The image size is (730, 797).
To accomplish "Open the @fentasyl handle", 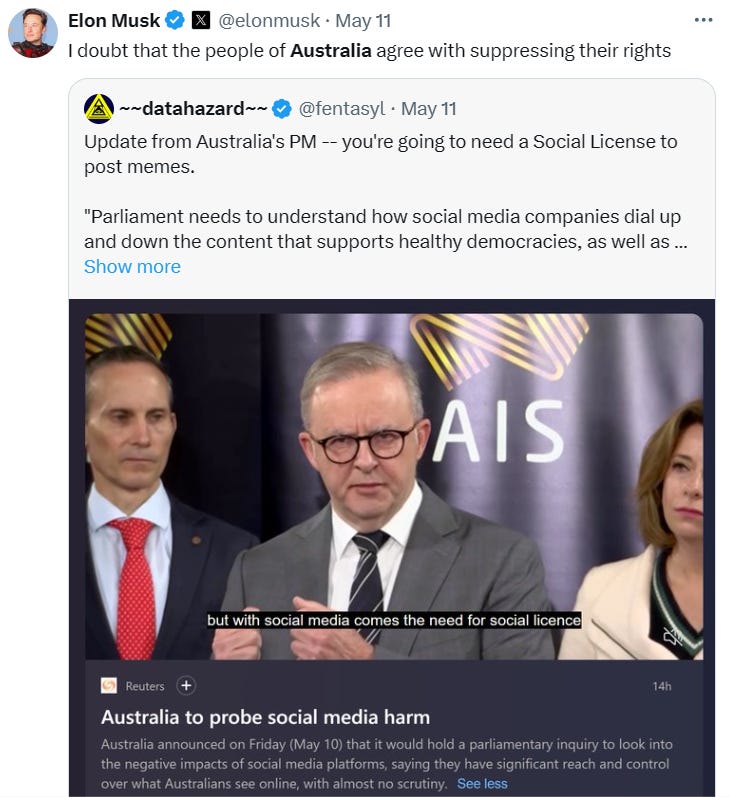I will click(342, 109).
